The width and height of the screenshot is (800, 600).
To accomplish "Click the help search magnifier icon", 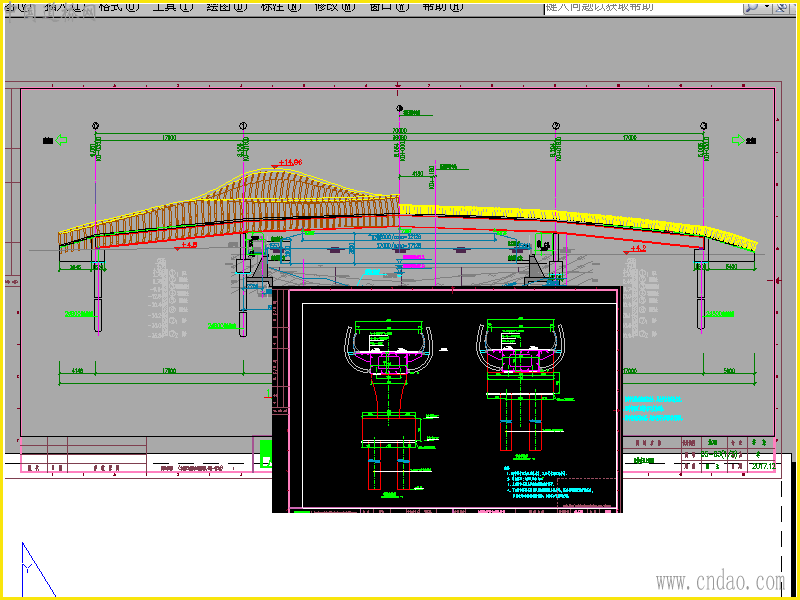I will [x=752, y=7].
